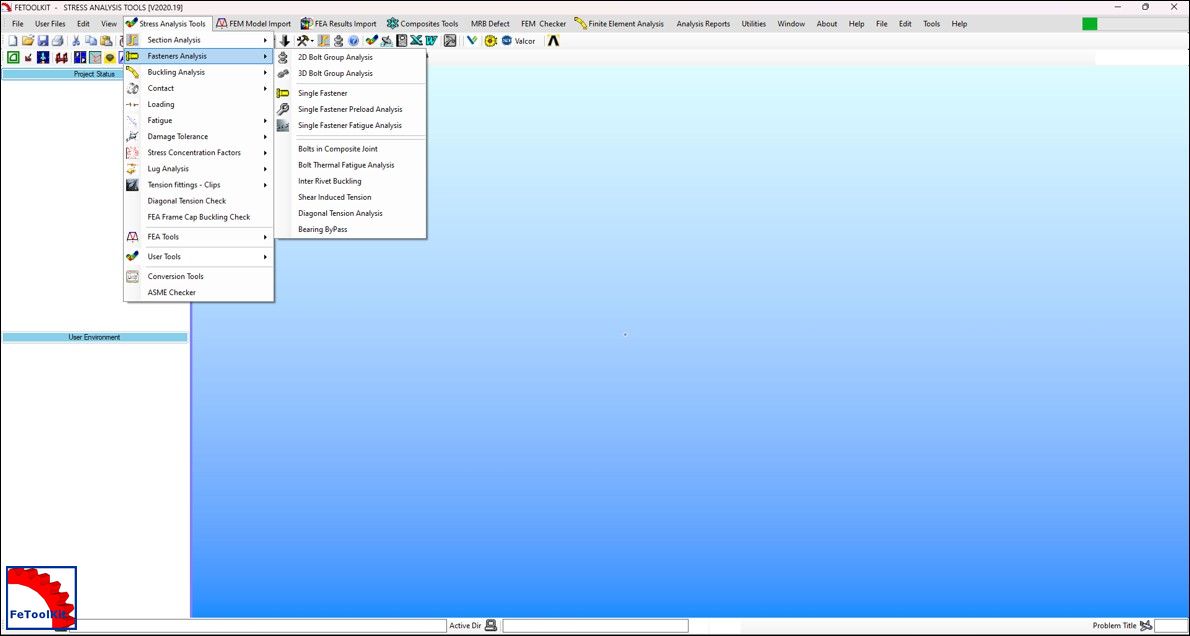Click the notebook toolbar icon
The height and width of the screenshot is (636, 1190).
tap(402, 41)
